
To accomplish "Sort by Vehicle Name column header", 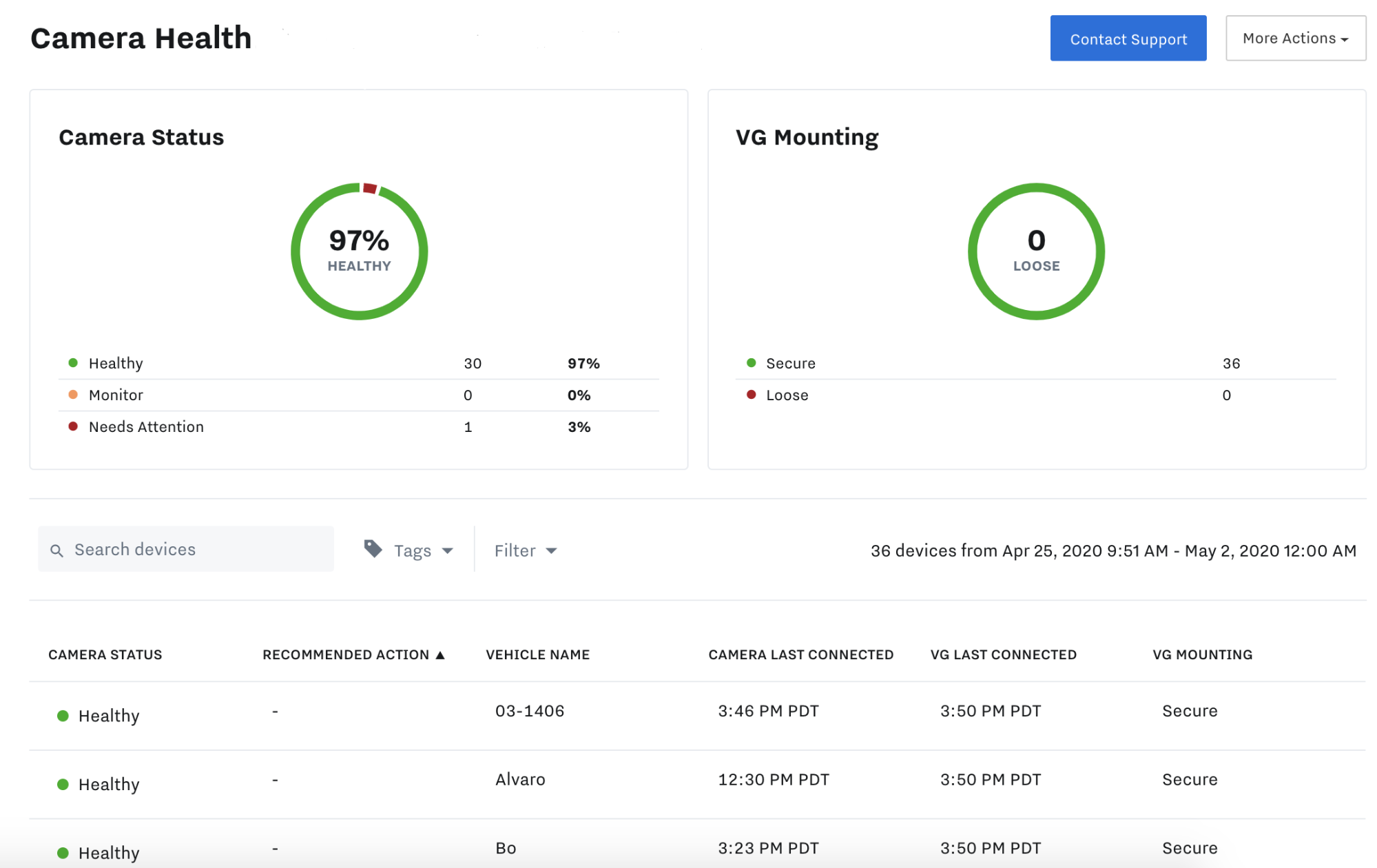I will (537, 655).
